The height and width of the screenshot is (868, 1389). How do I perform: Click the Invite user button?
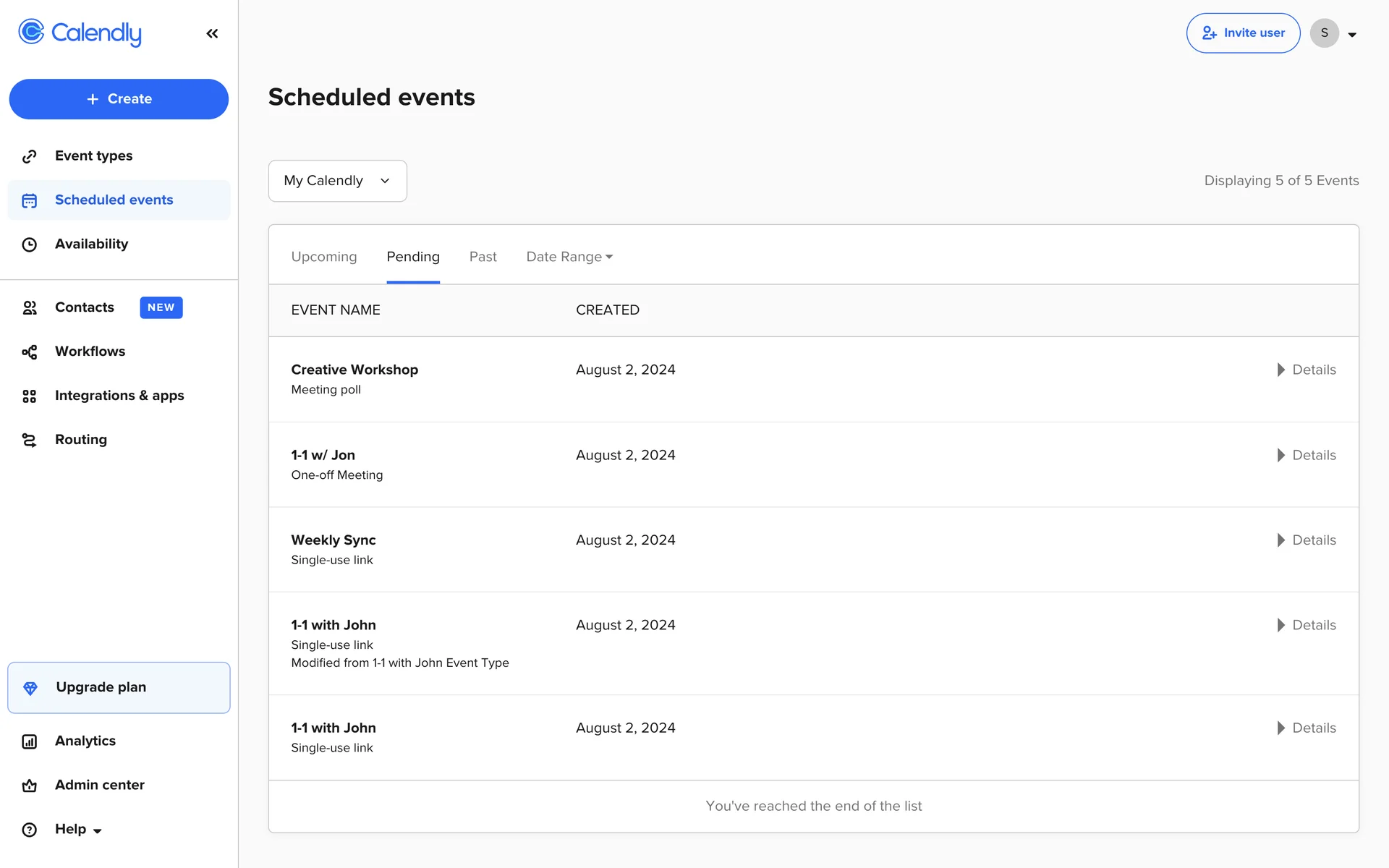click(1243, 33)
